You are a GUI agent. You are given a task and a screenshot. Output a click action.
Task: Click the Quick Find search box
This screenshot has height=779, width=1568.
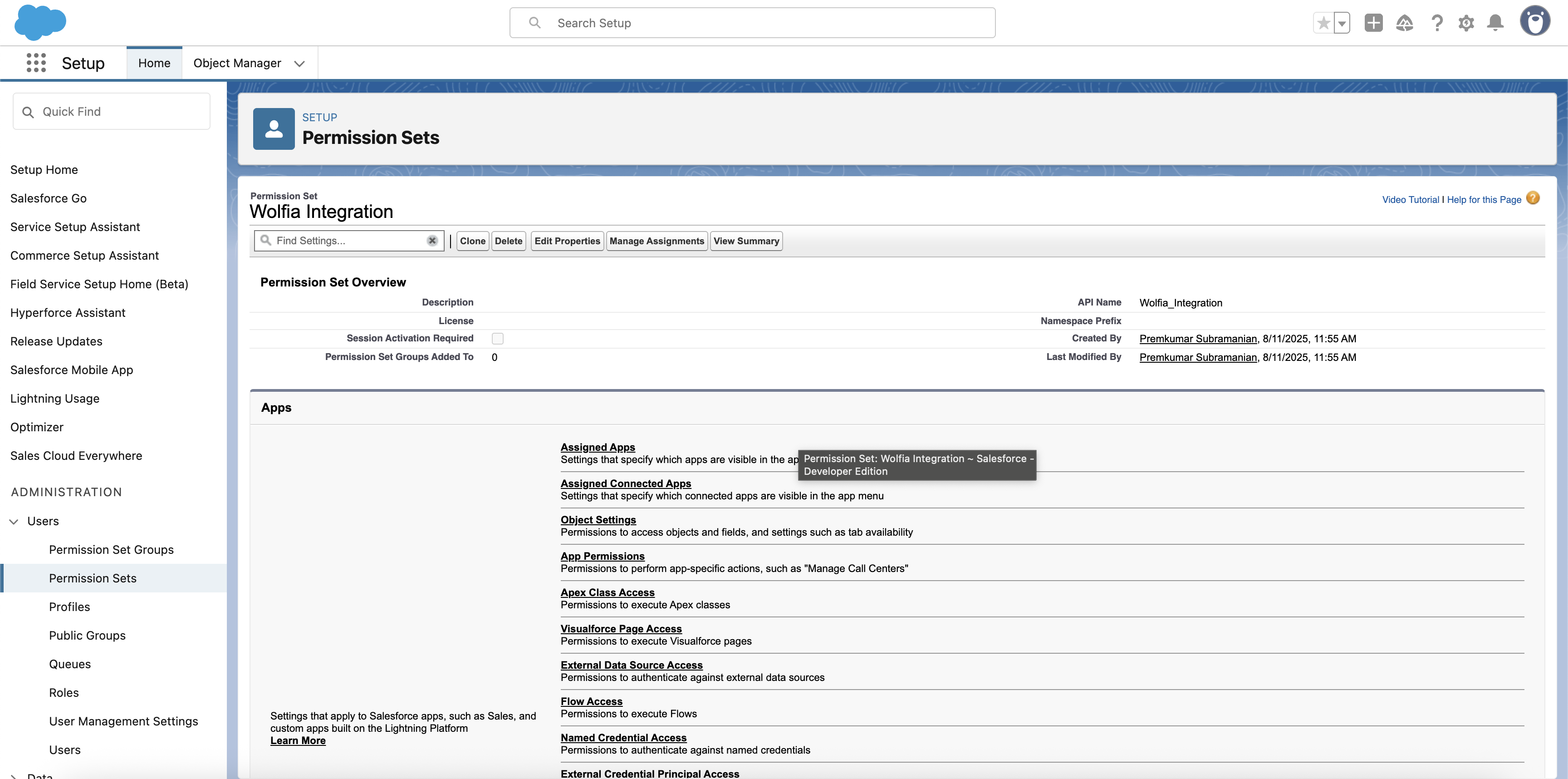[112, 111]
